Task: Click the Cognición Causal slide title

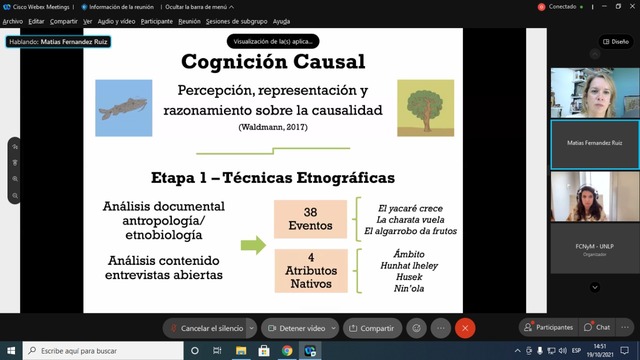Action: point(273,62)
